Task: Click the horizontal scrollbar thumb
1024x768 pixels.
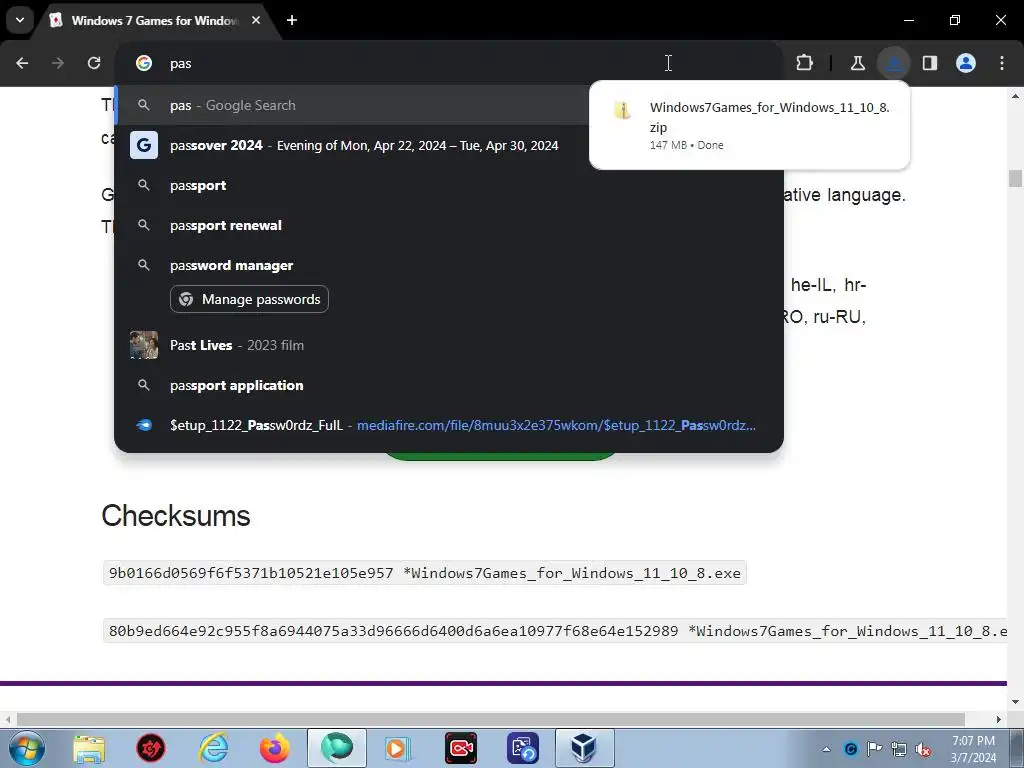Action: (x=491, y=719)
